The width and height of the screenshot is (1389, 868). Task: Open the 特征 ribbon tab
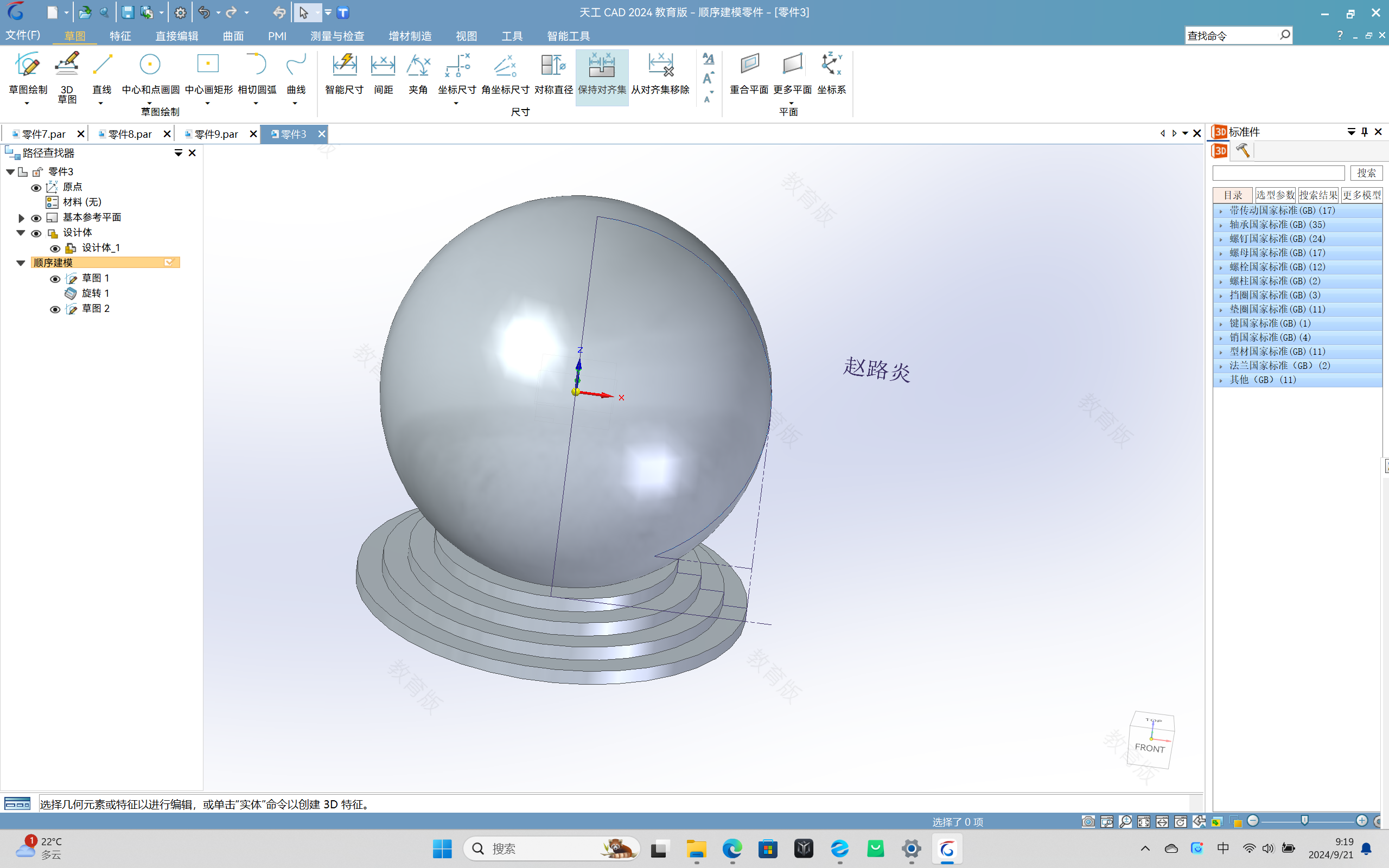pos(120,36)
